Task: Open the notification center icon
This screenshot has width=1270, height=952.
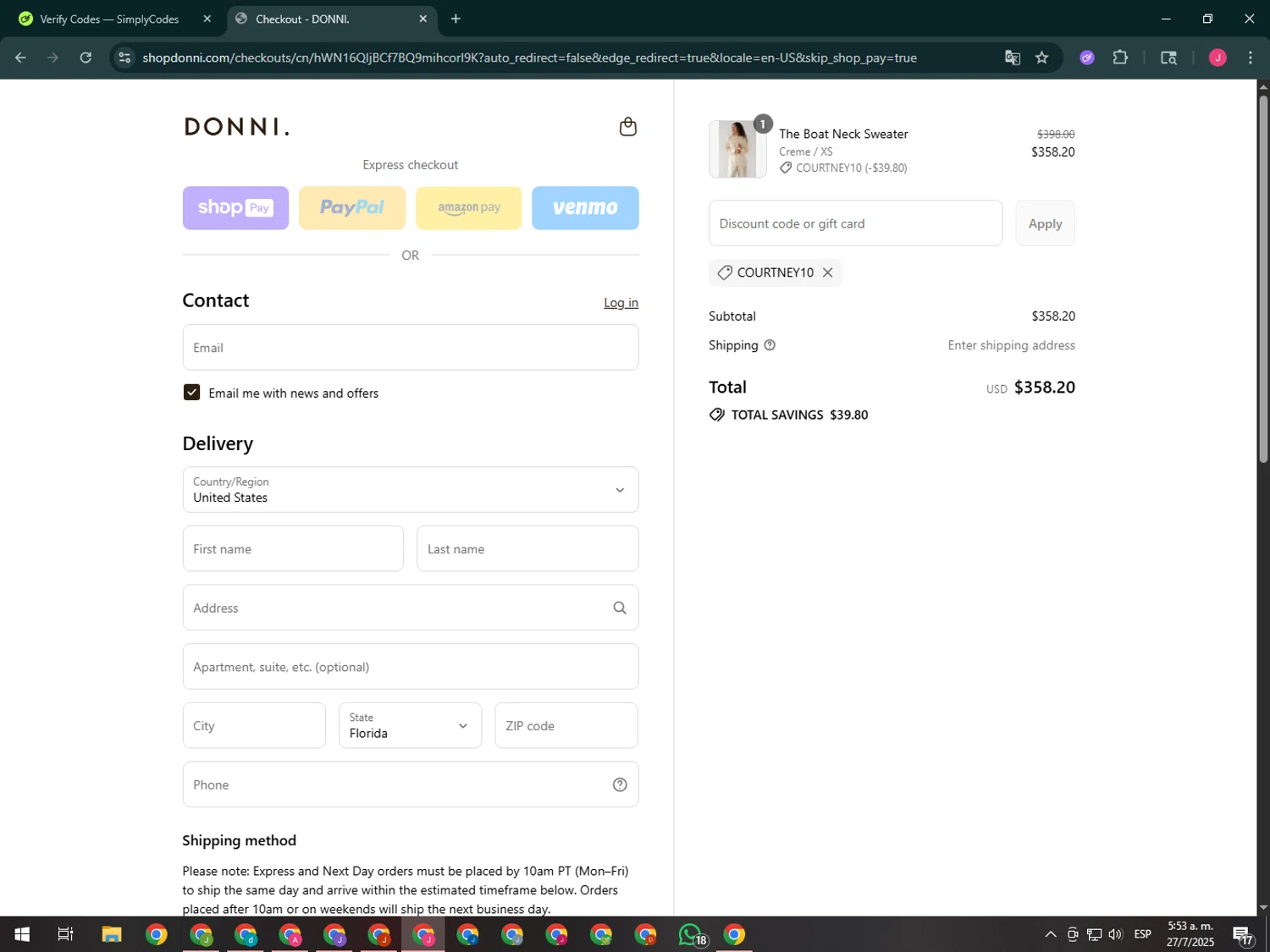Action: (1243, 934)
